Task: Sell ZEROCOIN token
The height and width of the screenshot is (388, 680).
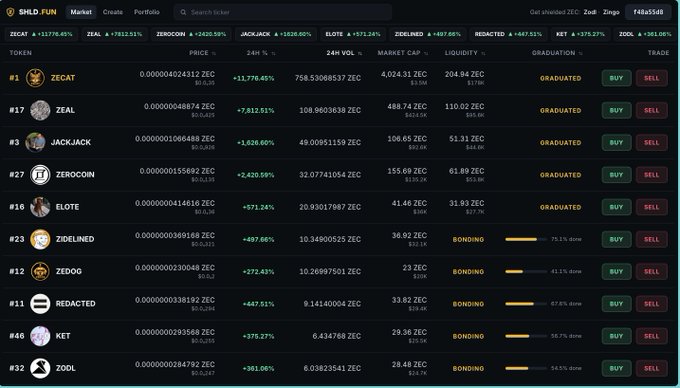Action: tap(651, 175)
